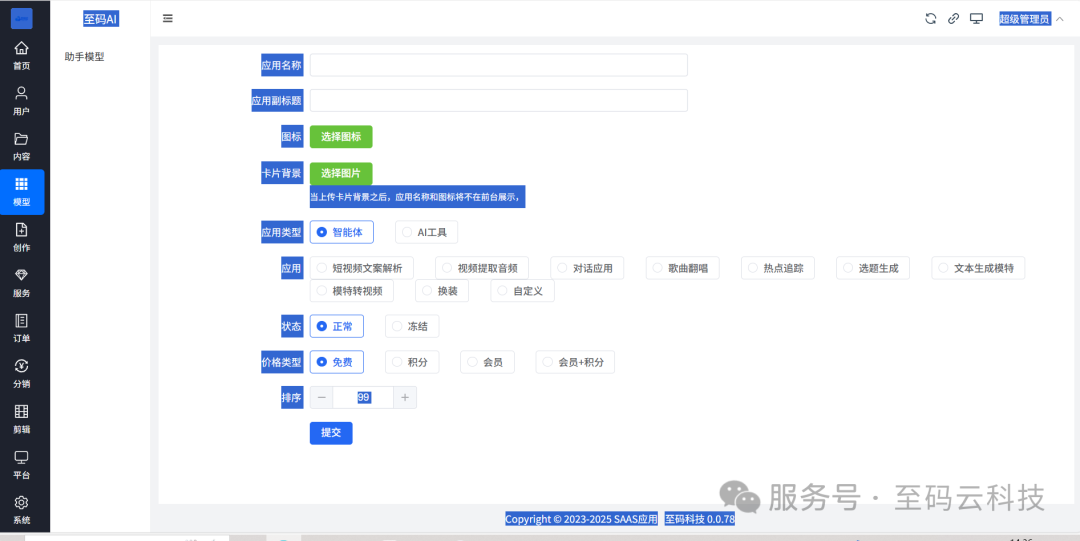The image size is (1080, 541).
Task: Expand the 超级管理员 account dropdown
Action: click(x=1031, y=19)
